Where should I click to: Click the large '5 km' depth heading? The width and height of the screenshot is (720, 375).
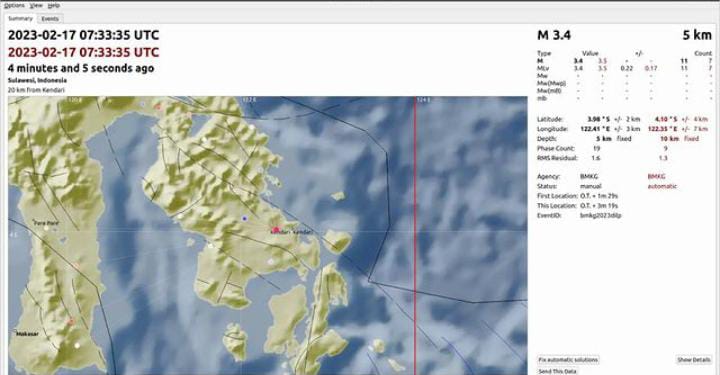pos(697,35)
